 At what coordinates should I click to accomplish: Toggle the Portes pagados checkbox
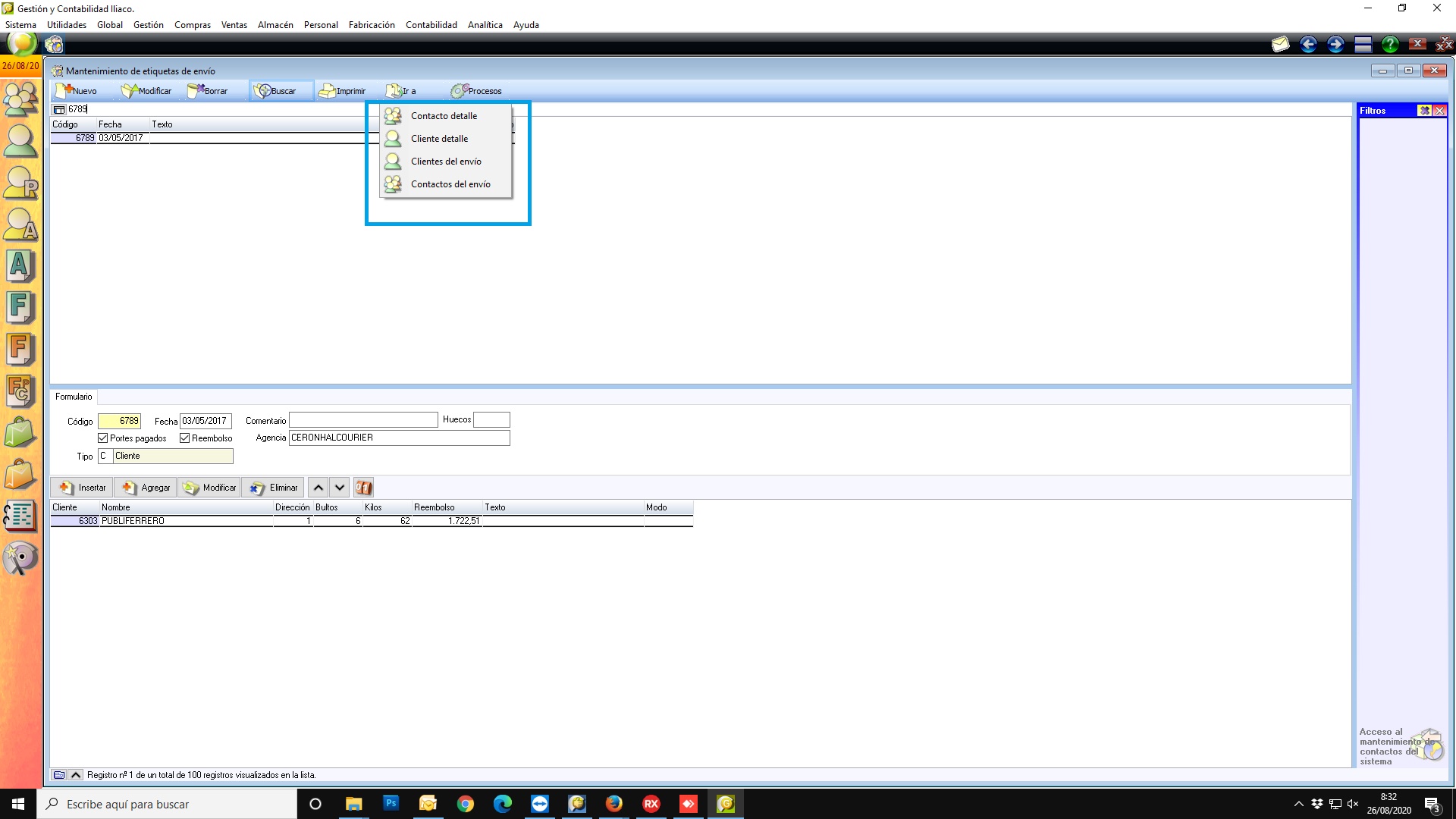103,438
